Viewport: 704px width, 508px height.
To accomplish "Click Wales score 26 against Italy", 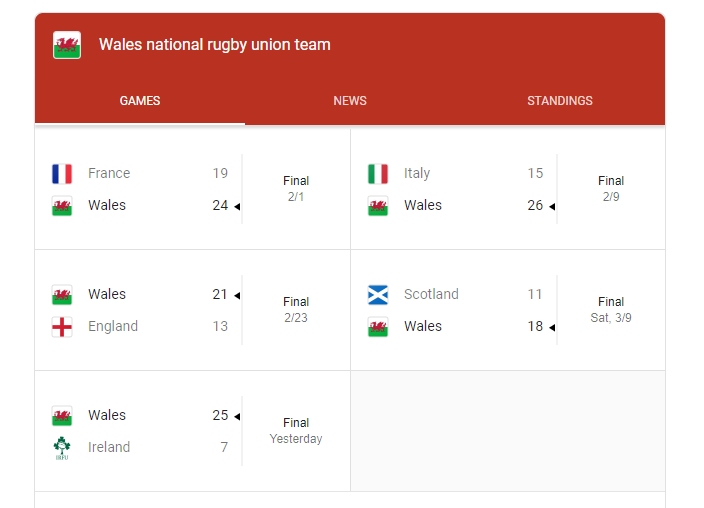I will pyautogui.click(x=535, y=205).
